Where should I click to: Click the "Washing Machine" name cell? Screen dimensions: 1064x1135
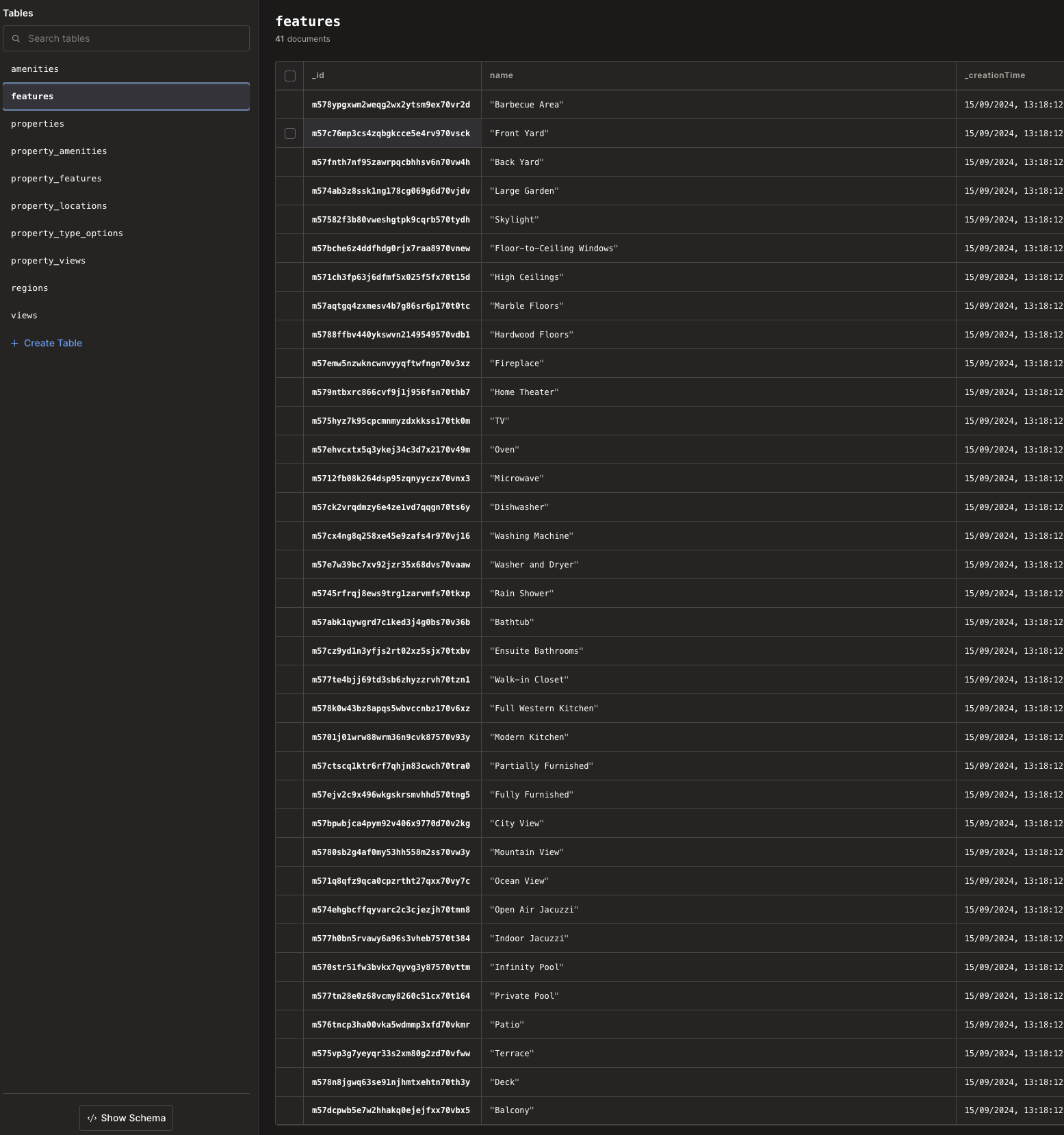pyautogui.click(x=718, y=536)
